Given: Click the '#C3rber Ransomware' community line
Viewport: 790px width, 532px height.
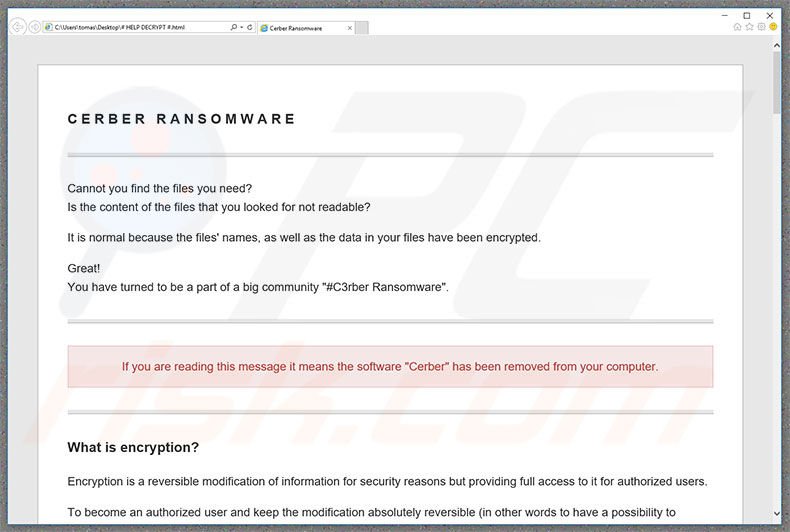Looking at the screenshot, I should 258,287.
